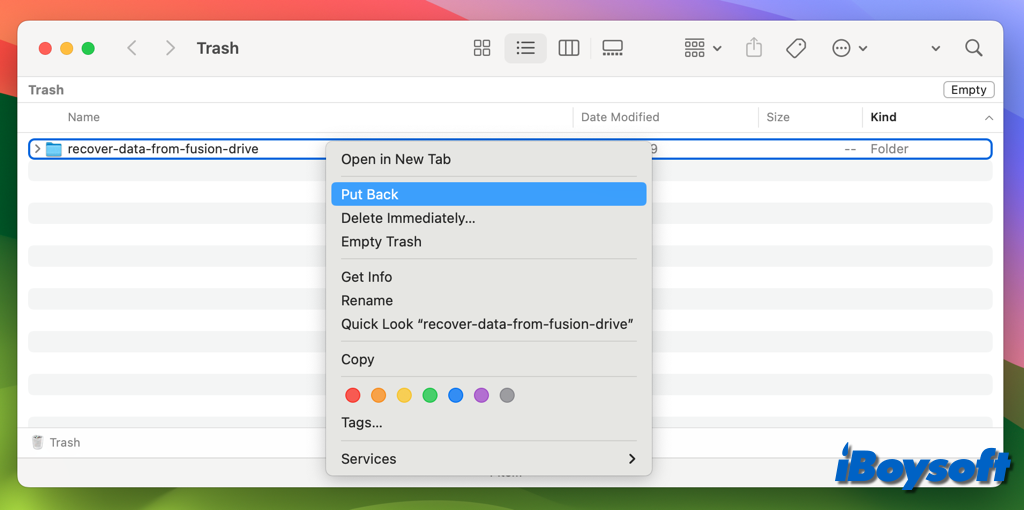The width and height of the screenshot is (1024, 510).
Task: Select Delete Immediately… option
Action: (408, 218)
